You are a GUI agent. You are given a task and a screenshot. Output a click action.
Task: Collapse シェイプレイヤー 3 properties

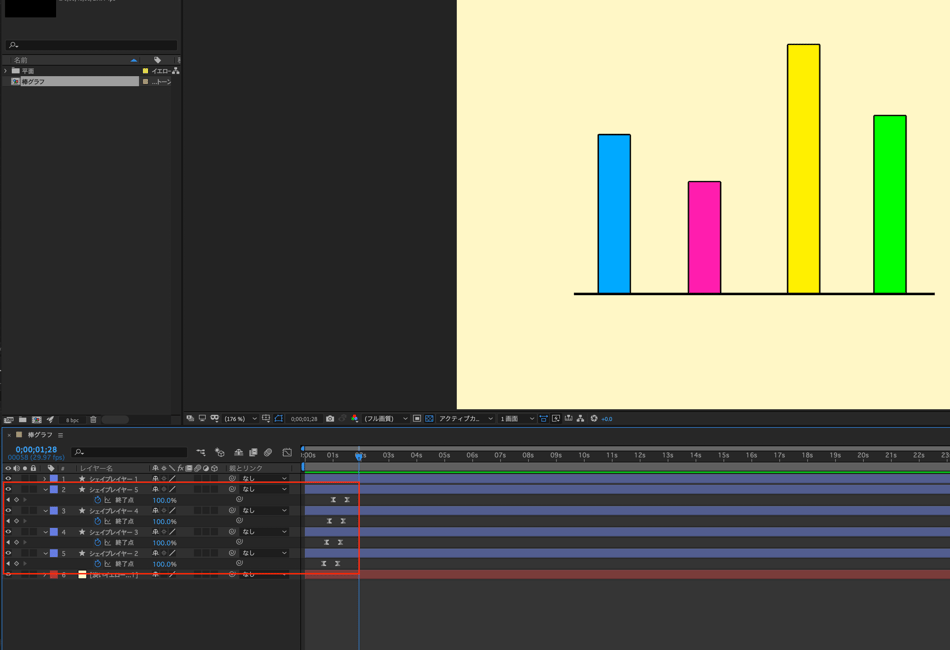45,532
